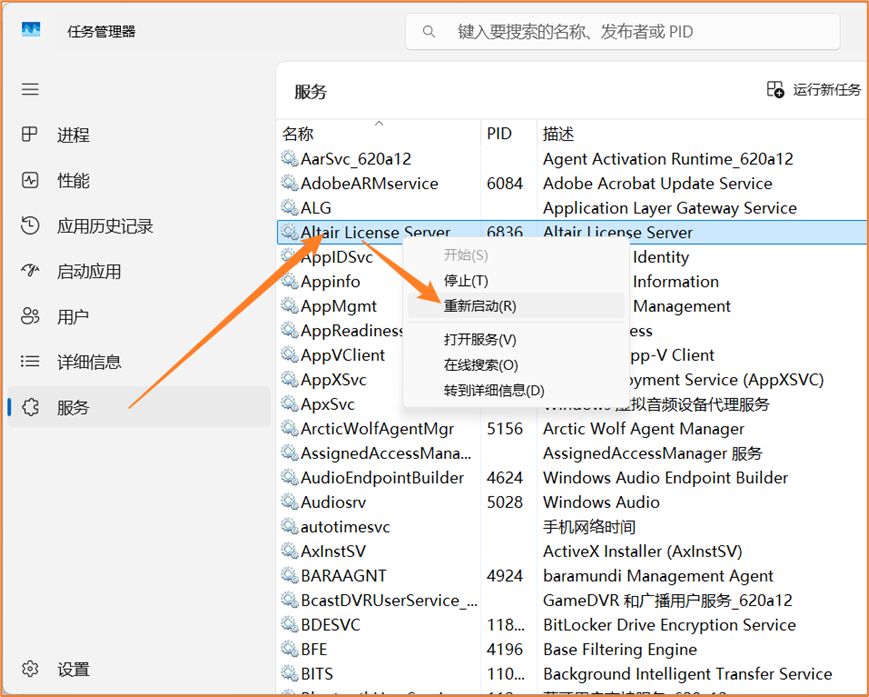
Task: Open the 设置 settings gear icon
Action: pyautogui.click(x=30, y=669)
